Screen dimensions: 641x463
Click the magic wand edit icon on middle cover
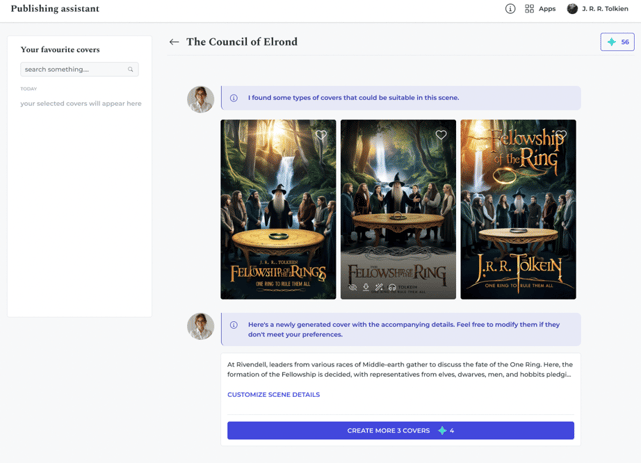point(379,287)
